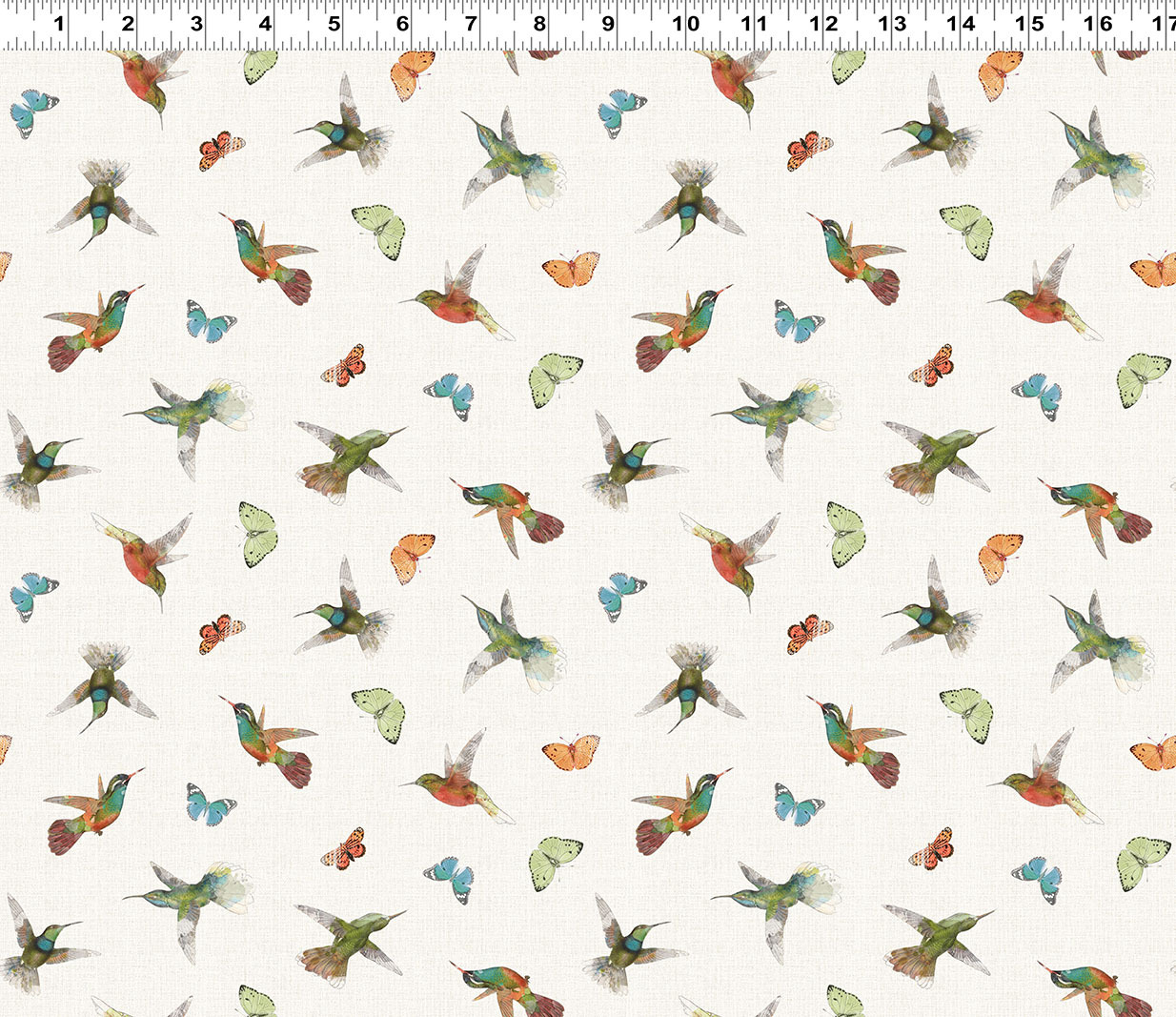Select ruler number 11
The image size is (1176, 1017).
coord(755,23)
